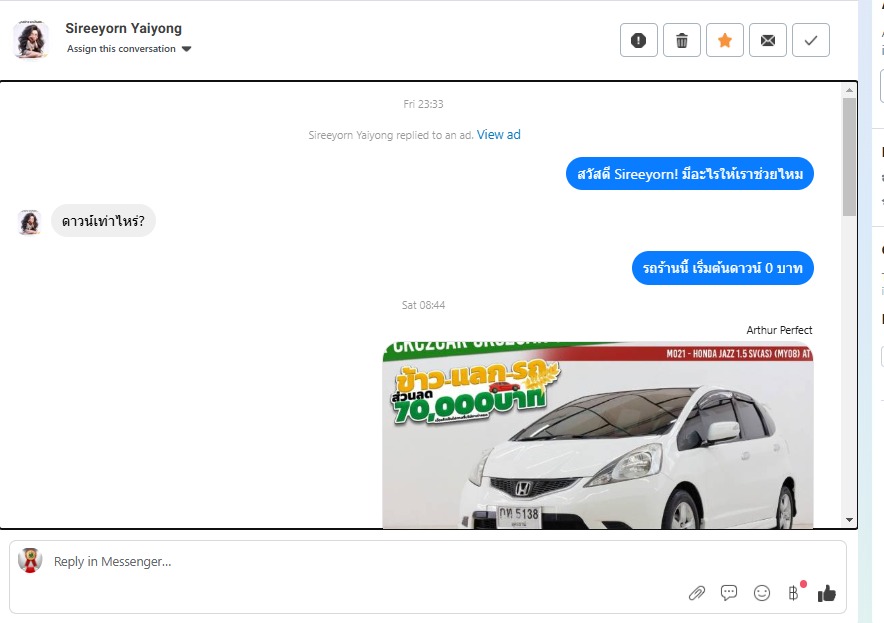Open Assign this conversation dropdown
884x623 pixels.
coord(129,49)
